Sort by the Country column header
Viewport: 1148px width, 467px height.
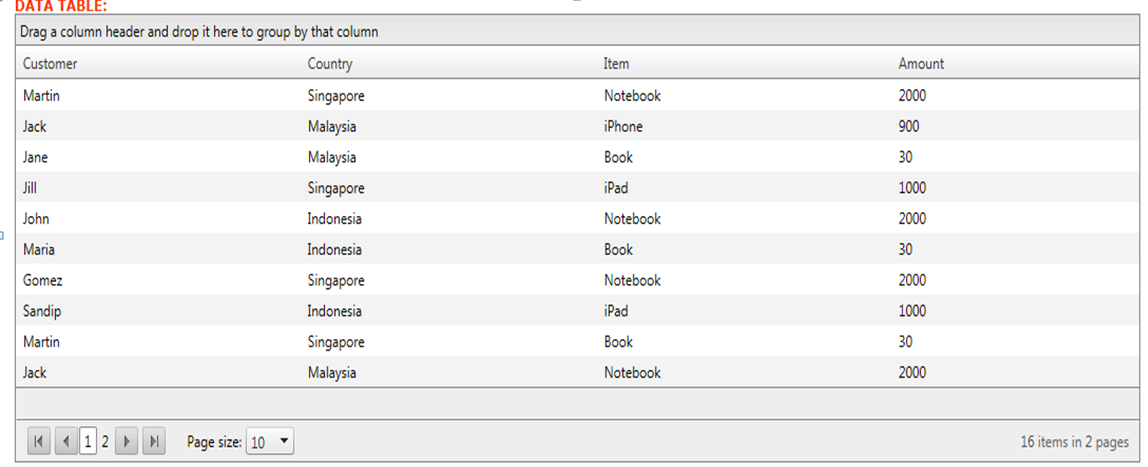(330, 64)
